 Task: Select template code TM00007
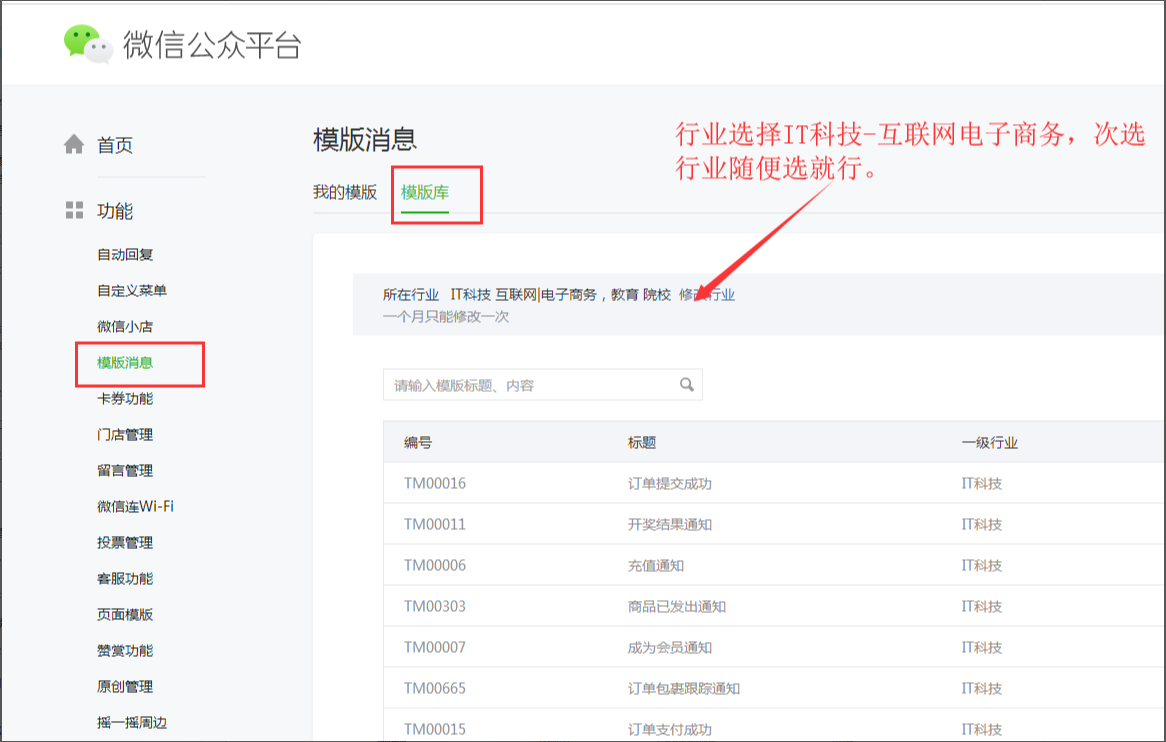[x=435, y=647]
